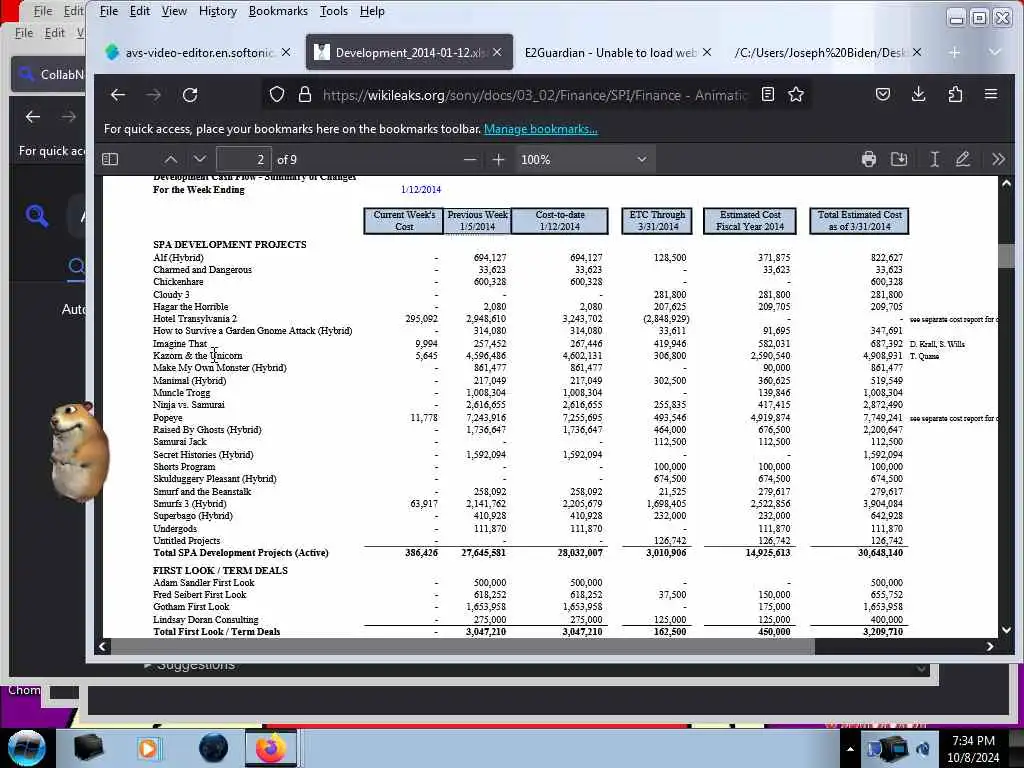
Task: Click the taskbar clock showing 7:34 PM
Action: pyautogui.click(x=973, y=748)
